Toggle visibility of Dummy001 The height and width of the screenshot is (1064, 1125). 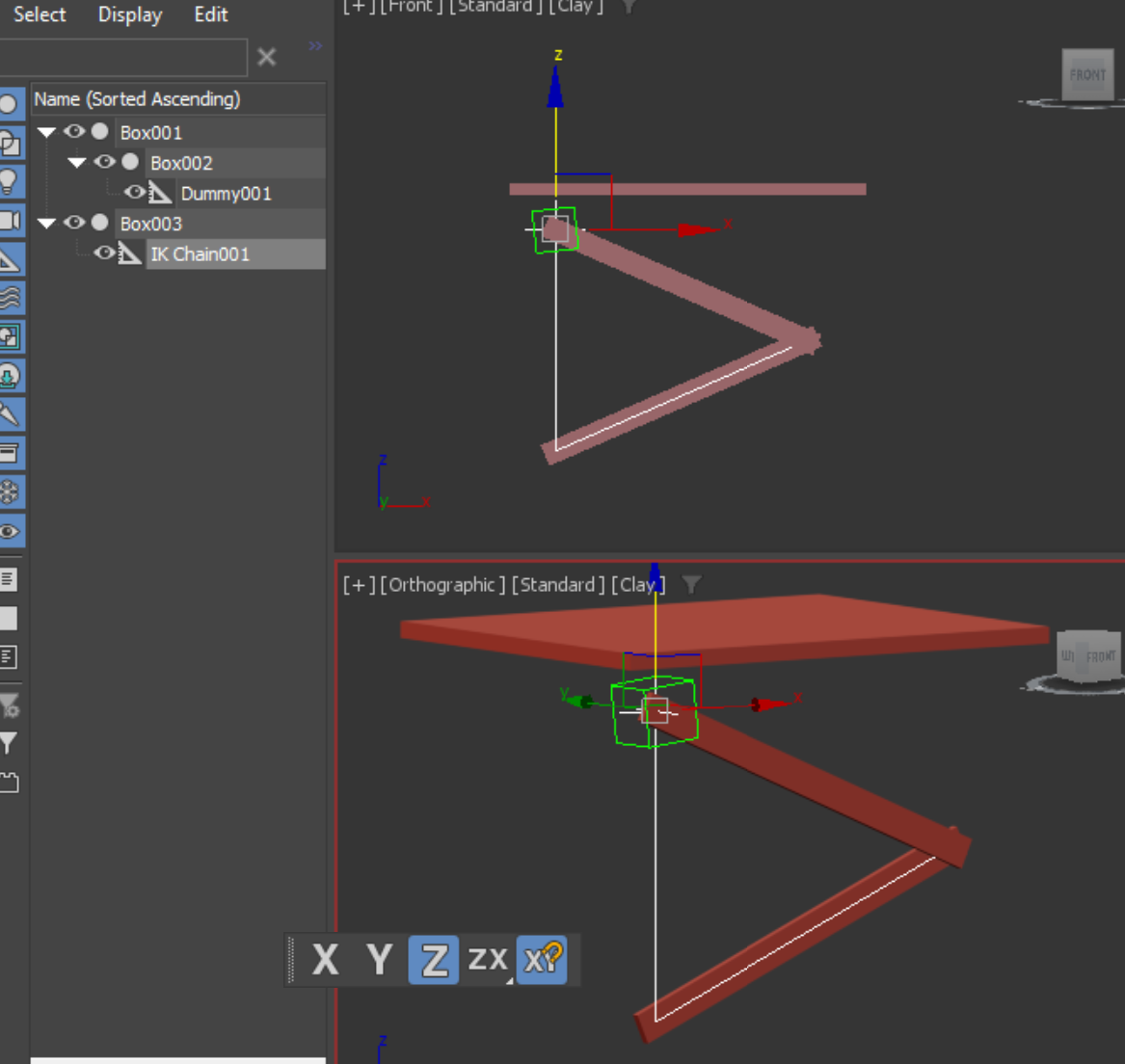pyautogui.click(x=134, y=193)
